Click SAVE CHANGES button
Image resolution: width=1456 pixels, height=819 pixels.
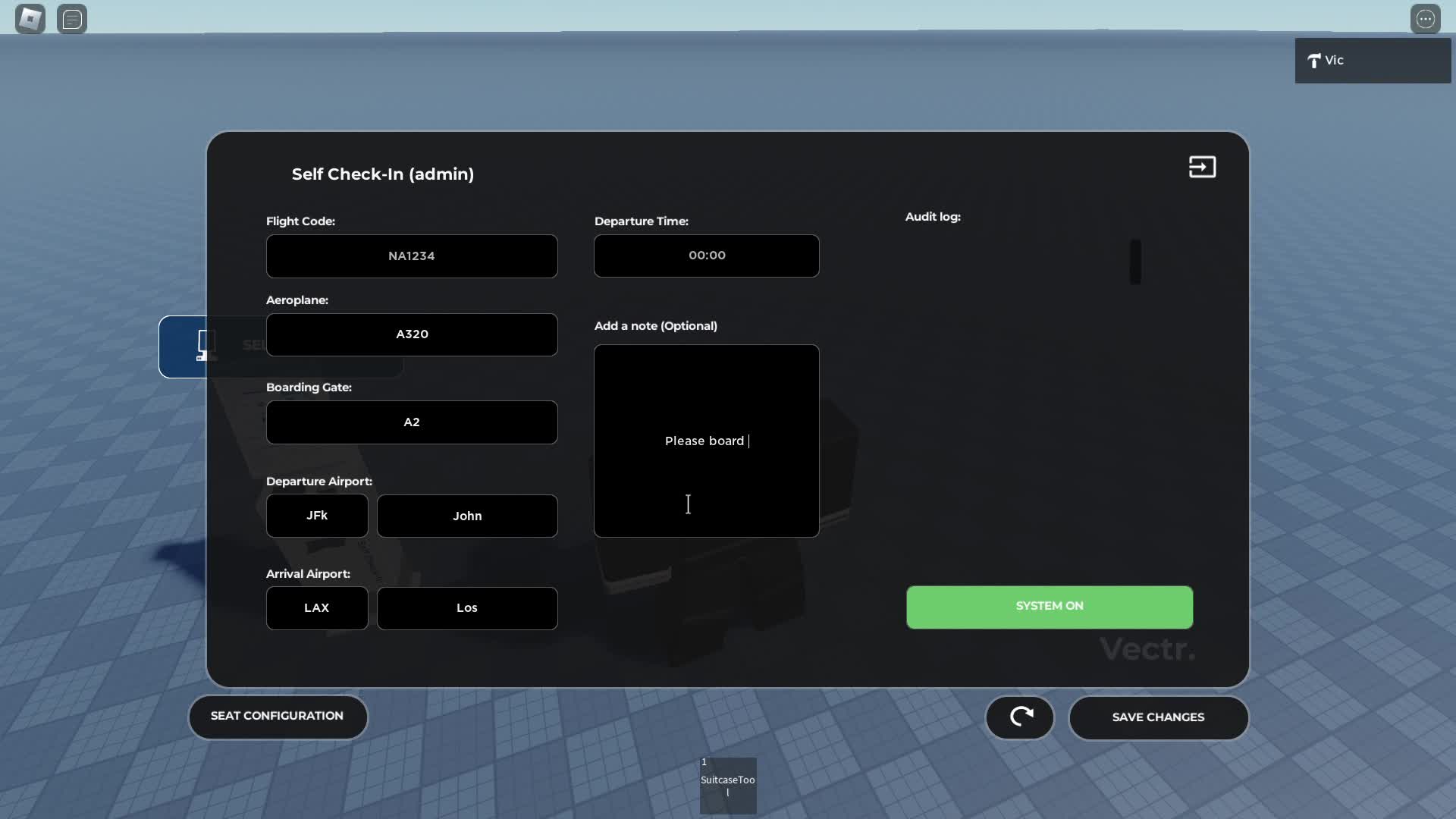1158,717
